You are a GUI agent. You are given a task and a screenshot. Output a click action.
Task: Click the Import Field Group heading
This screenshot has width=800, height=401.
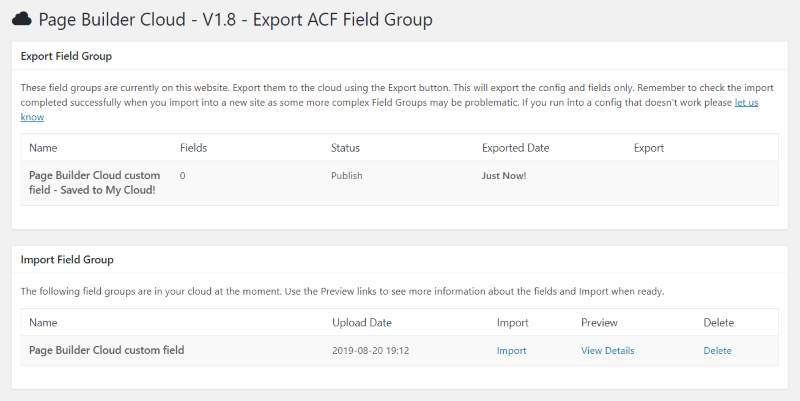click(x=67, y=260)
